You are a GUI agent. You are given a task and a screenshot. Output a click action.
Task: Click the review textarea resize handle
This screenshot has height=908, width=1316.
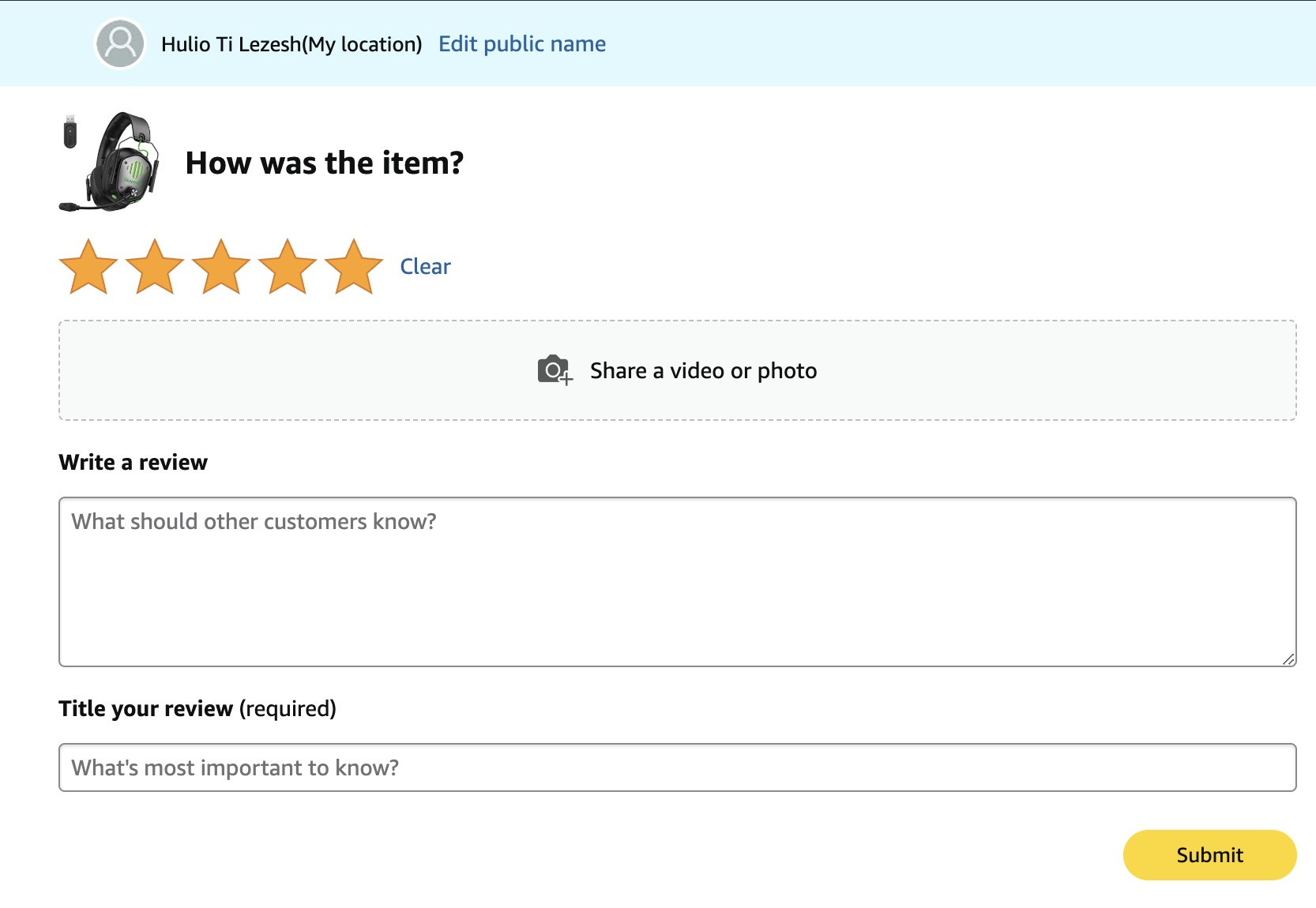click(1288, 659)
